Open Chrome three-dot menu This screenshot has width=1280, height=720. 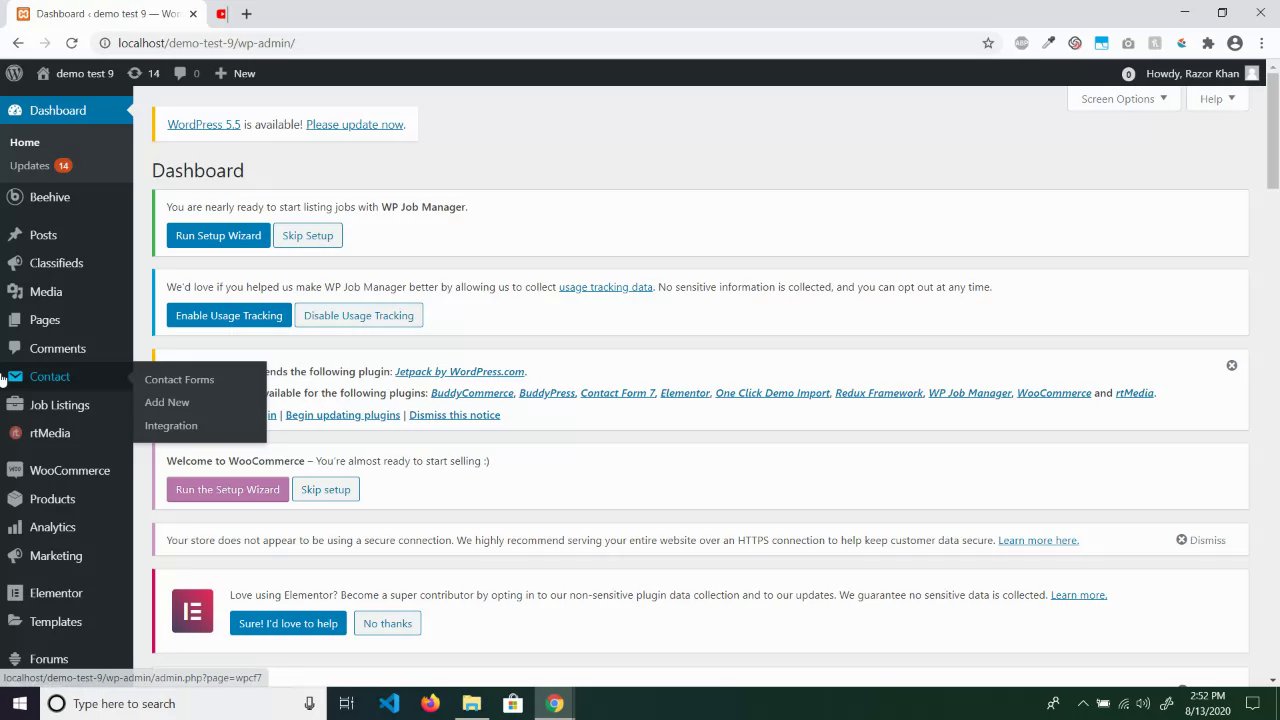click(x=1262, y=43)
